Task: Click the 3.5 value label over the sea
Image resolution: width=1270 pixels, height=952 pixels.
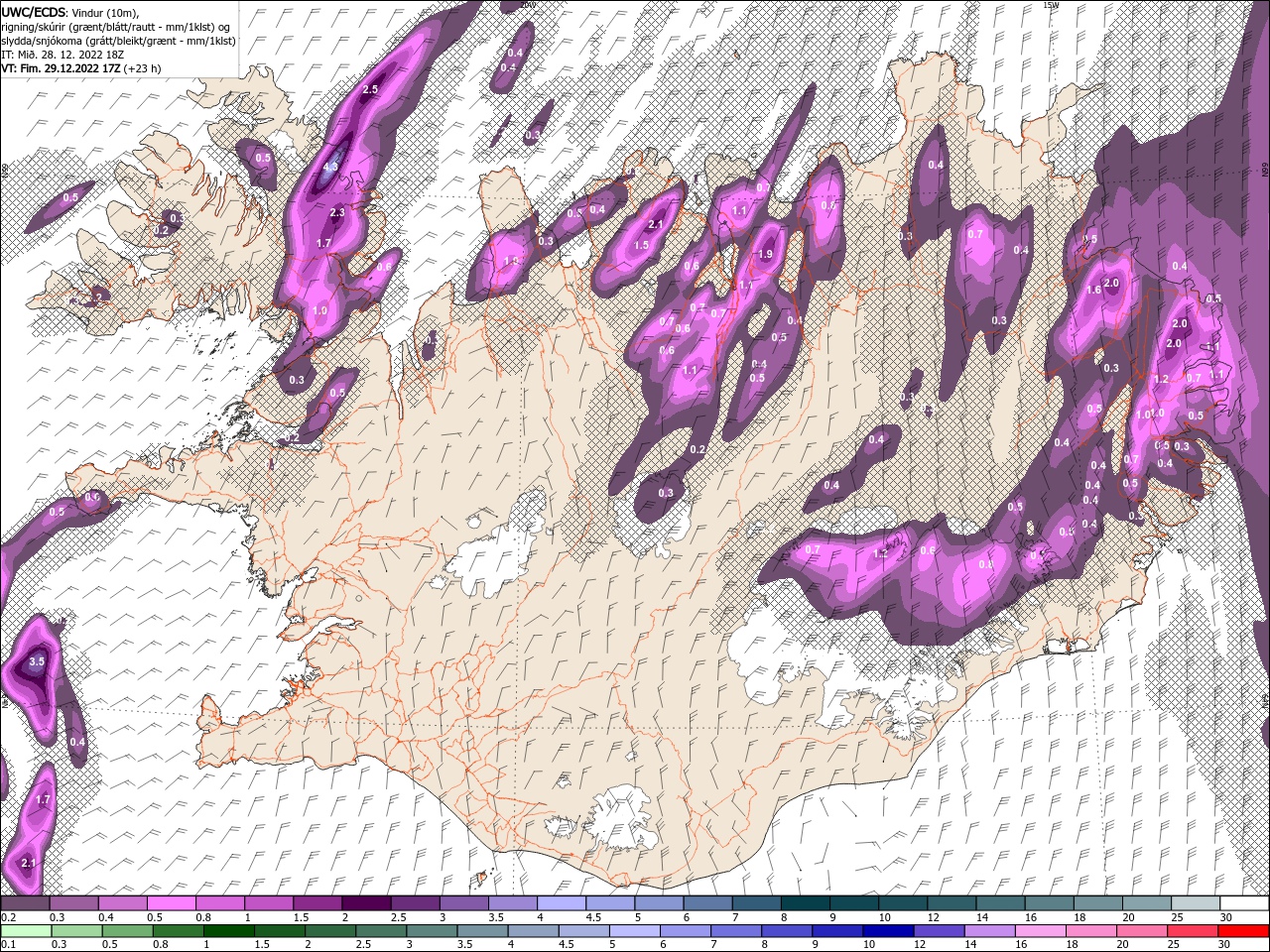Action: coord(38,660)
